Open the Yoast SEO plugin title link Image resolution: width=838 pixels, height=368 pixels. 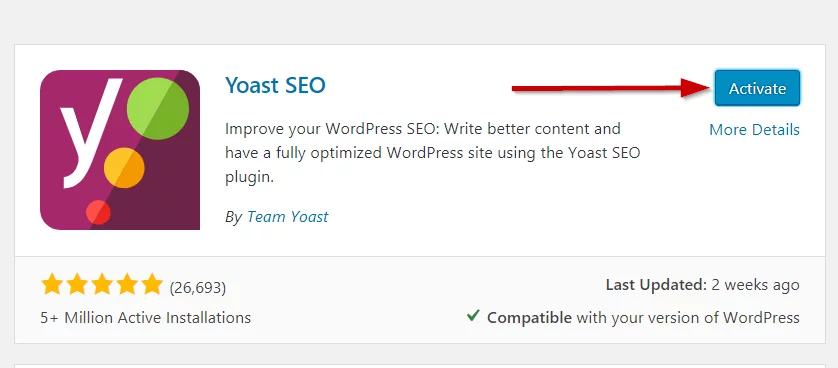click(x=275, y=85)
